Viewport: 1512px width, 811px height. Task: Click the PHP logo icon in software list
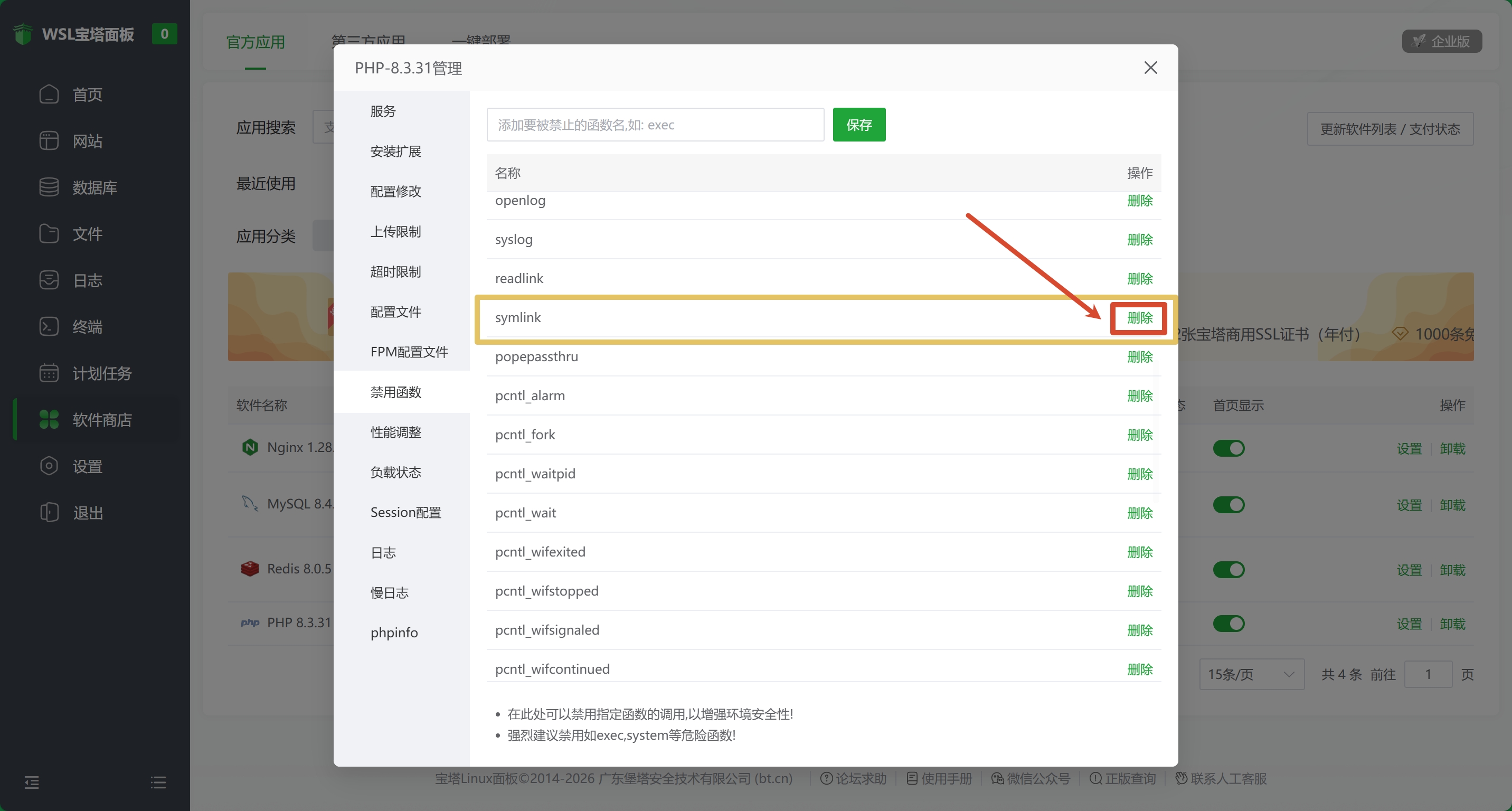click(250, 623)
